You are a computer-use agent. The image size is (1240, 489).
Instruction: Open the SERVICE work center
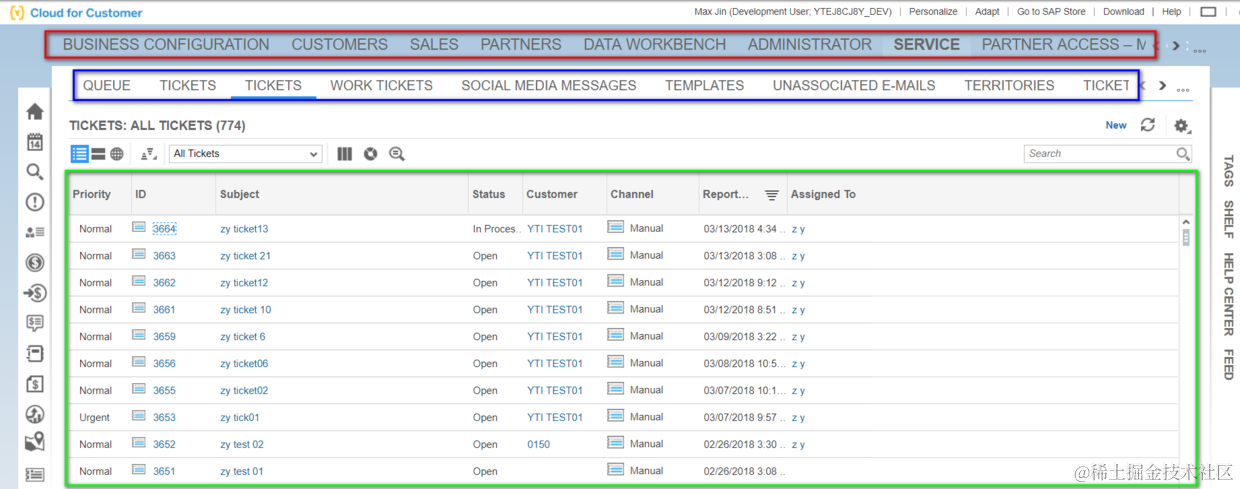pos(927,45)
